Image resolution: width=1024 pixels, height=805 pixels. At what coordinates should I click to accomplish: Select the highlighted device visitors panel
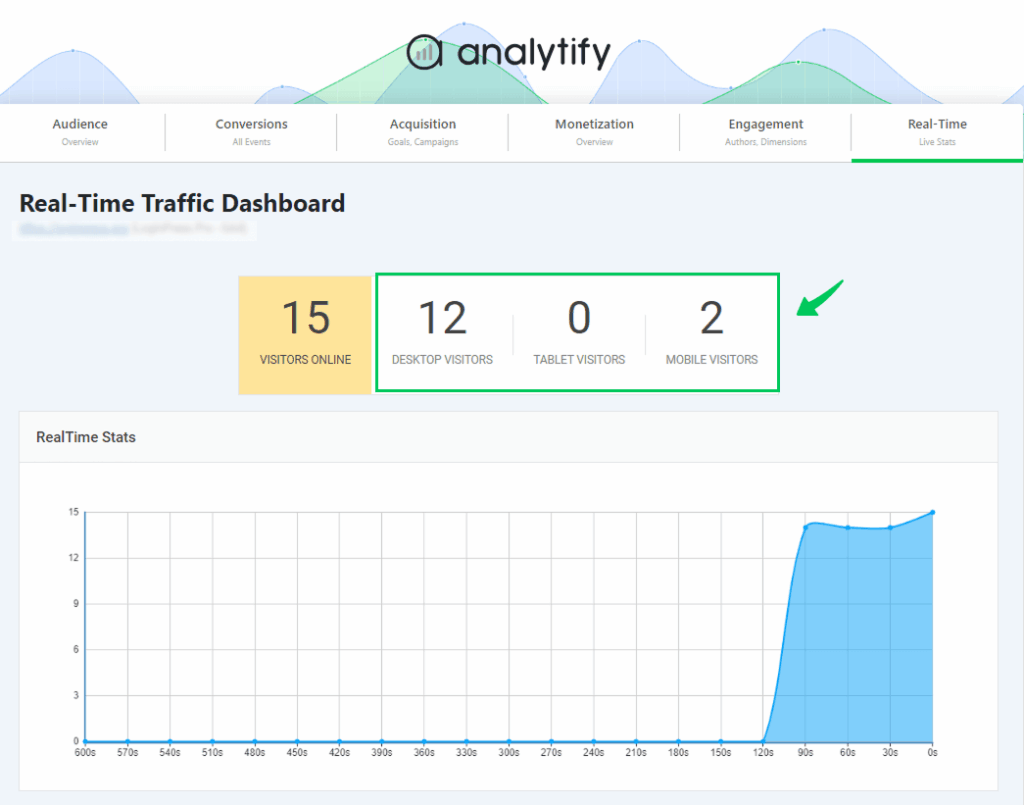click(577, 333)
